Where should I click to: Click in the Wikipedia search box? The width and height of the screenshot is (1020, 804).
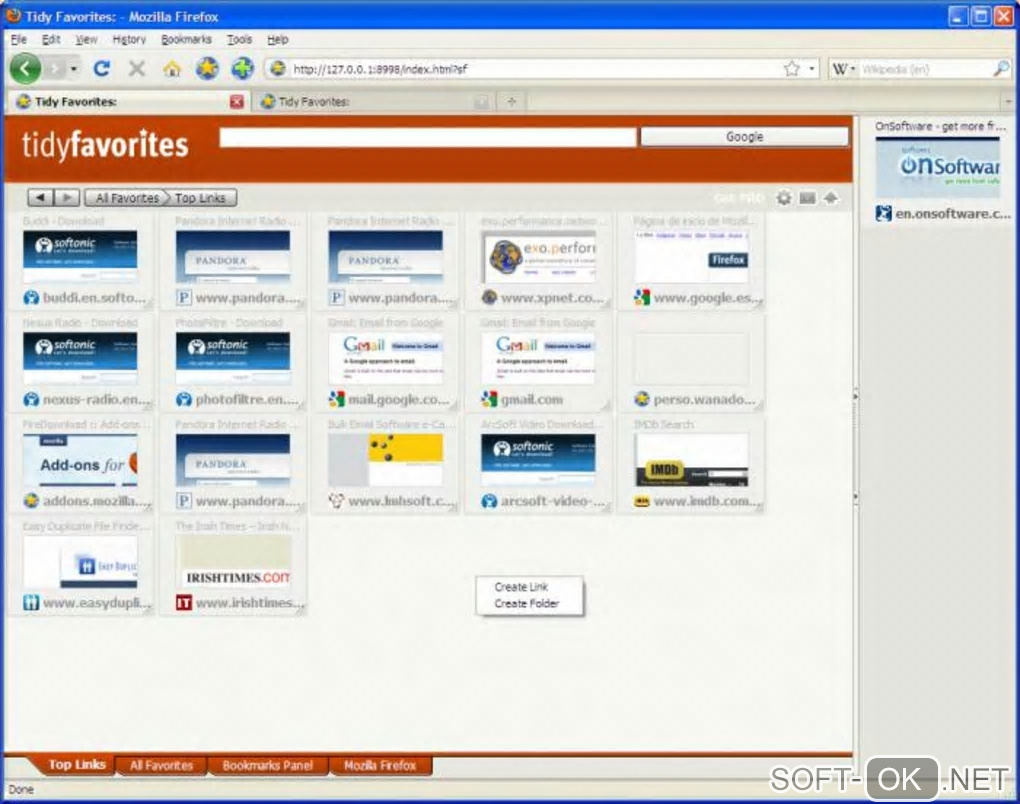tap(925, 68)
